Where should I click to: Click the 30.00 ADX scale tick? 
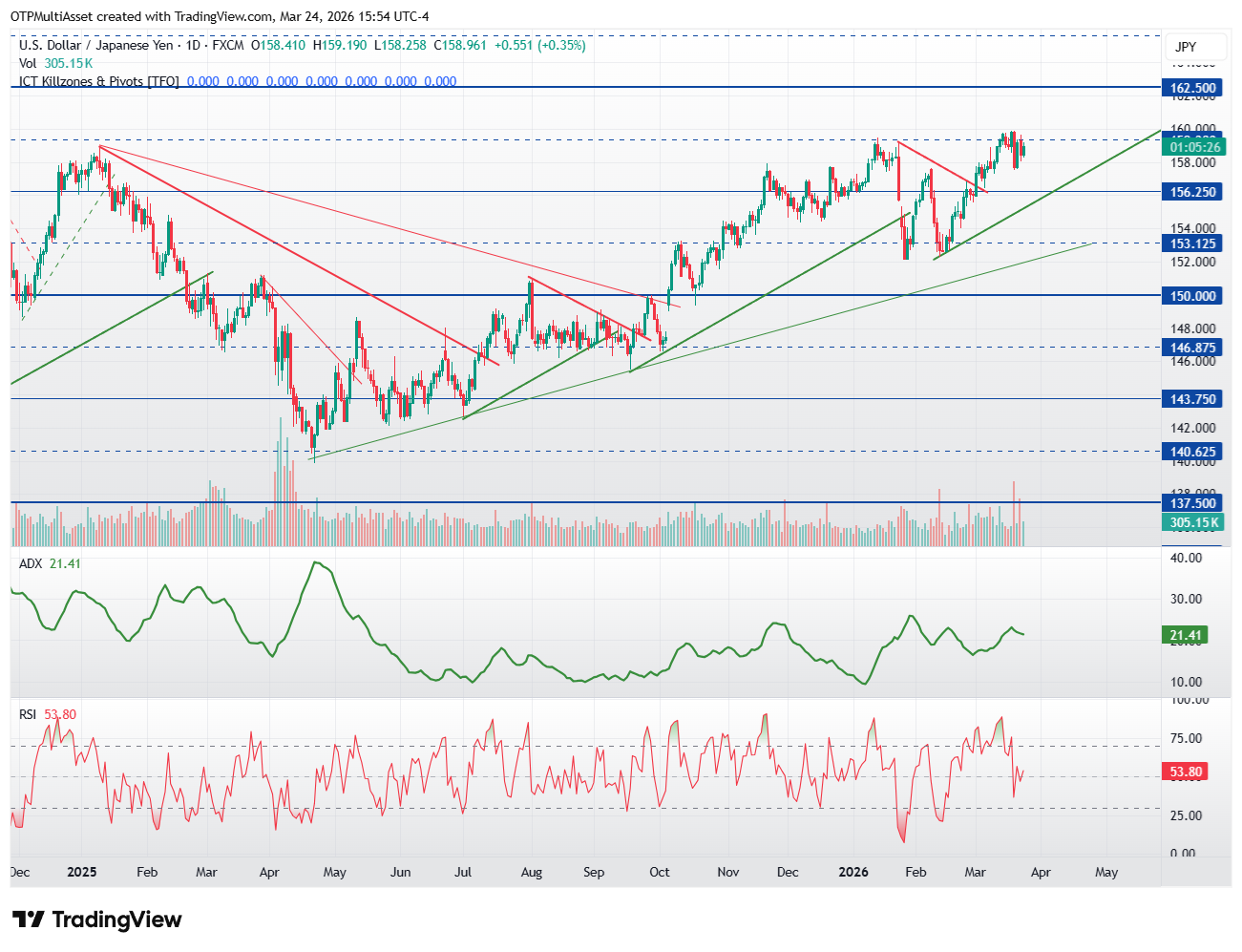coord(1186,599)
